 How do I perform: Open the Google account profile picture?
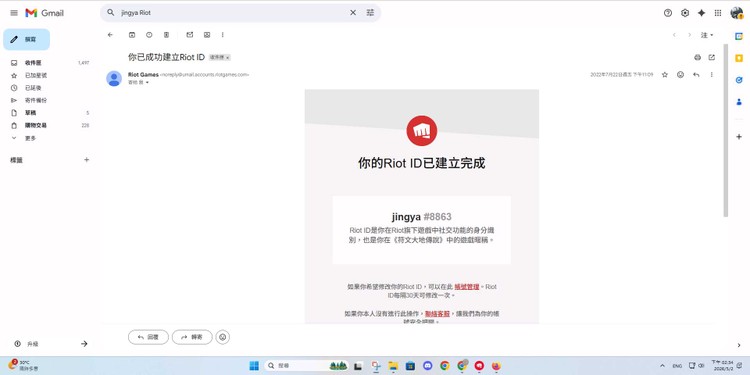tap(737, 13)
